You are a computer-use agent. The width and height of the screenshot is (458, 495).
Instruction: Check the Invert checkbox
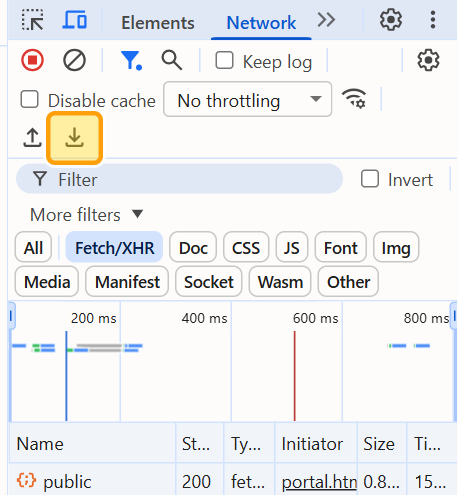[370, 179]
